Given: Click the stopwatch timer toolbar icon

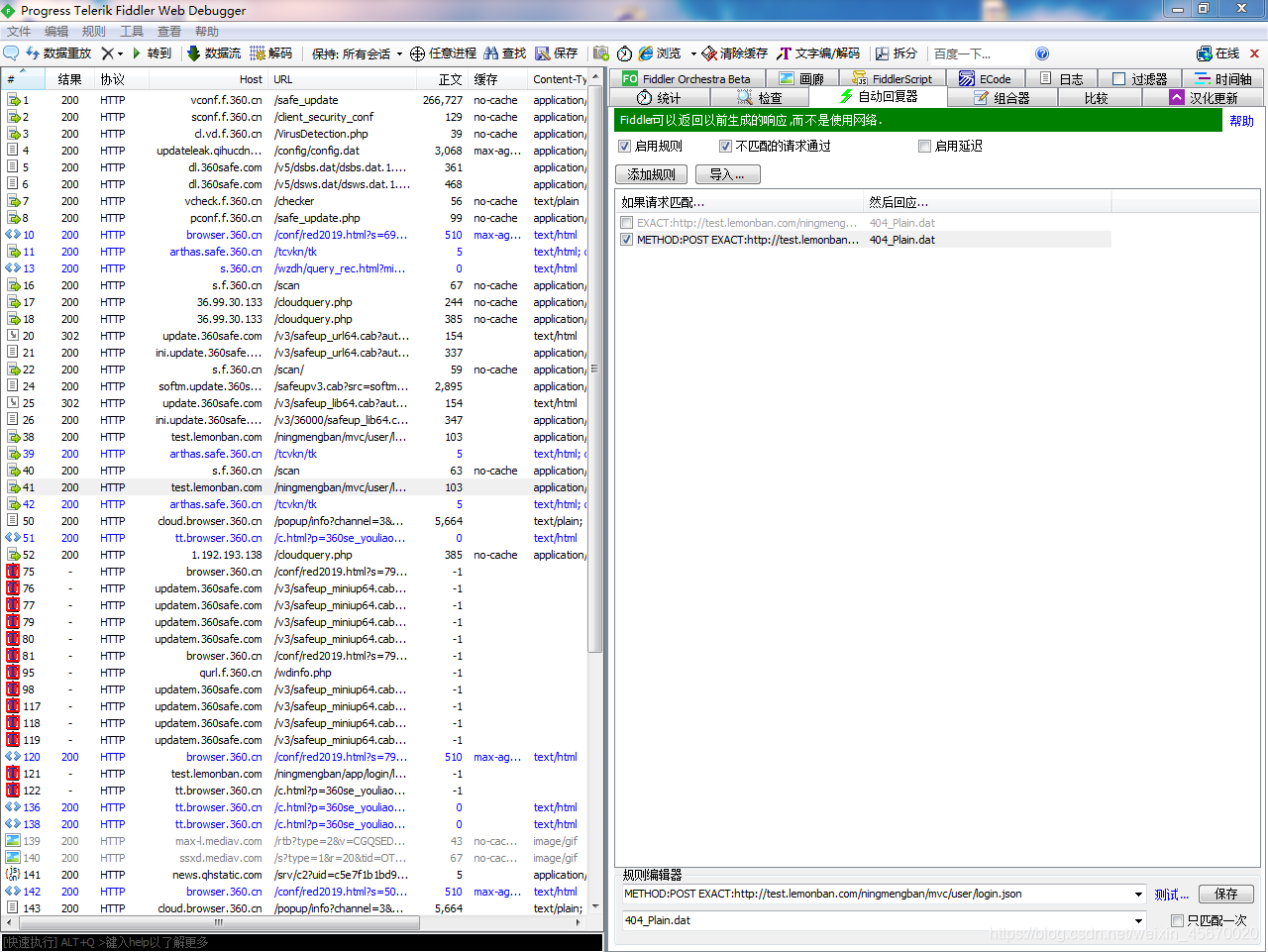Looking at the screenshot, I should [x=624, y=53].
